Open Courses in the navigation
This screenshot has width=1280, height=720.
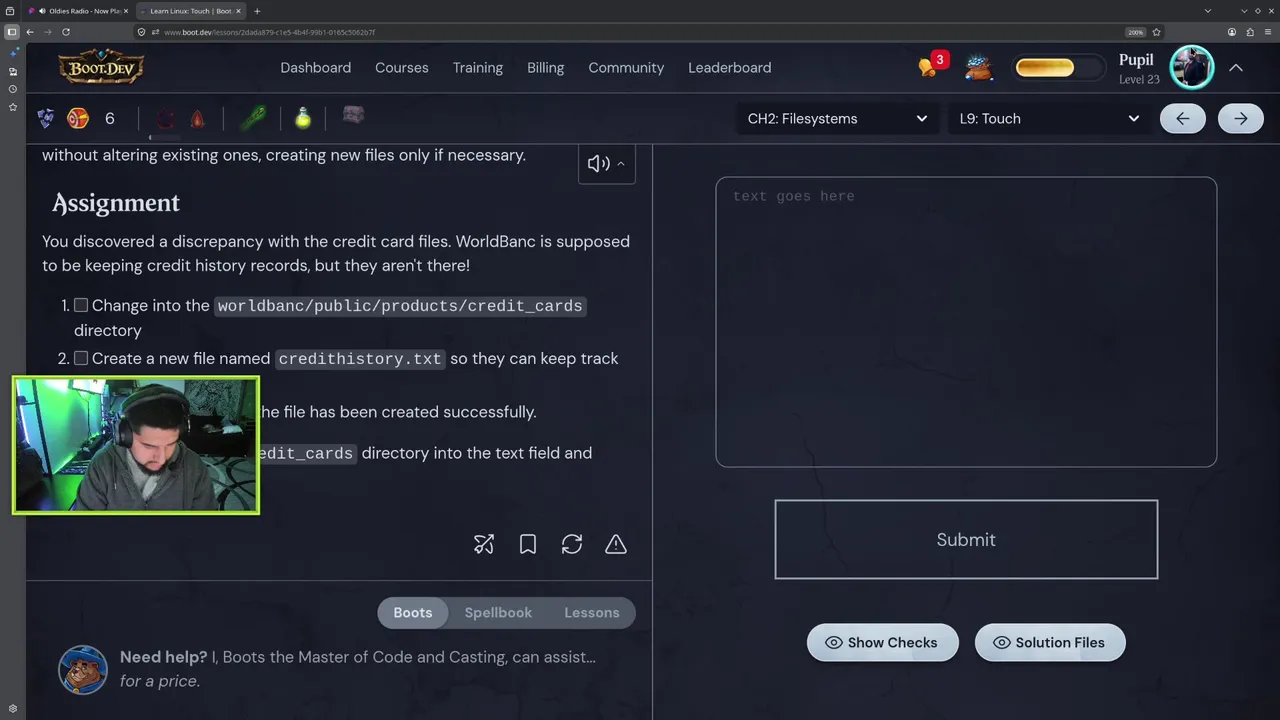click(x=401, y=67)
